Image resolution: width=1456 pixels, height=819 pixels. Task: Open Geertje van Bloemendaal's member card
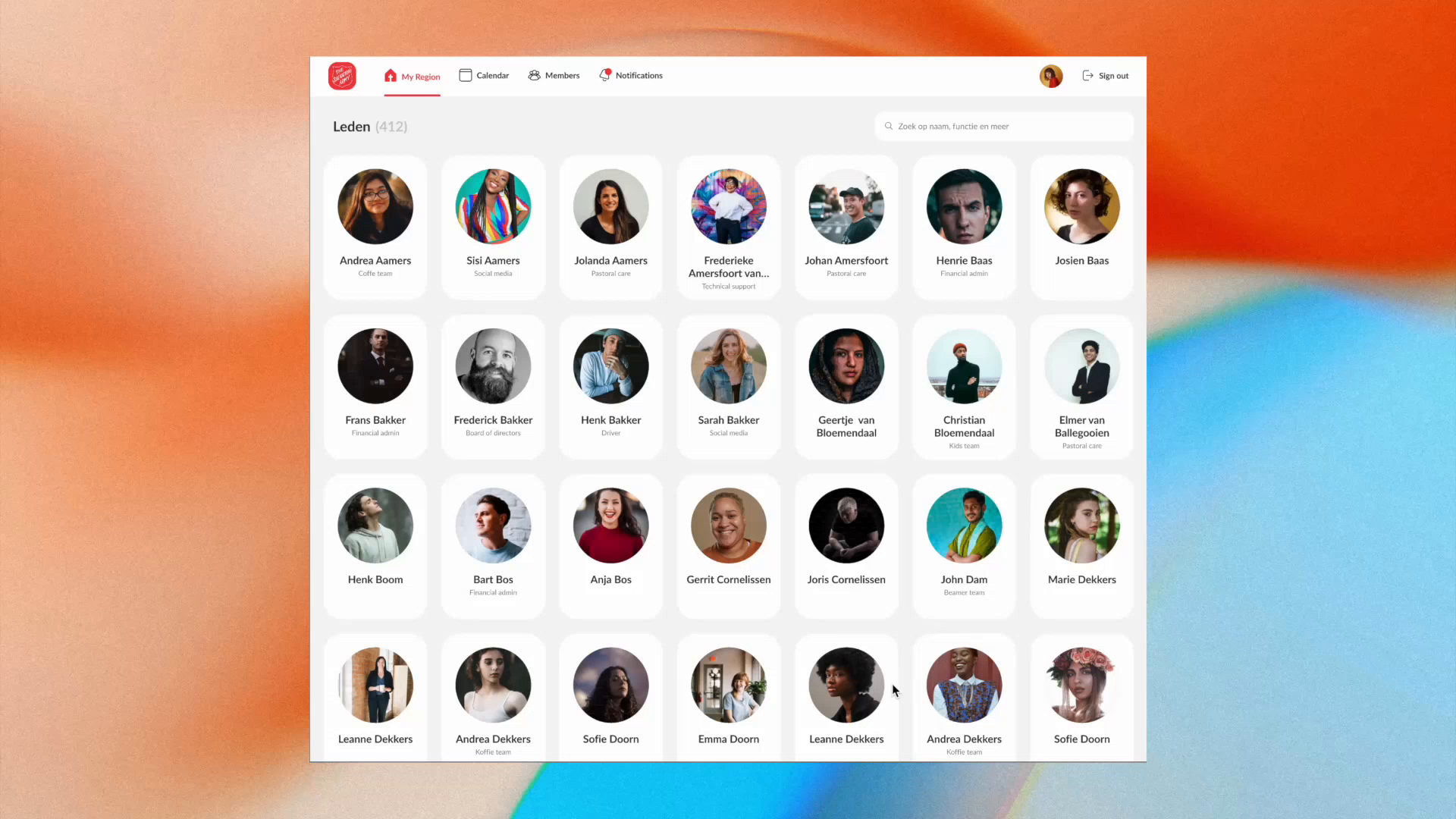coord(846,386)
